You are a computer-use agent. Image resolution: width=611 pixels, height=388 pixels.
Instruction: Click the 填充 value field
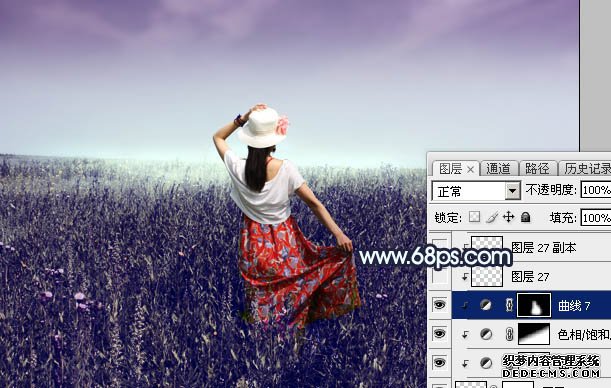pos(596,217)
